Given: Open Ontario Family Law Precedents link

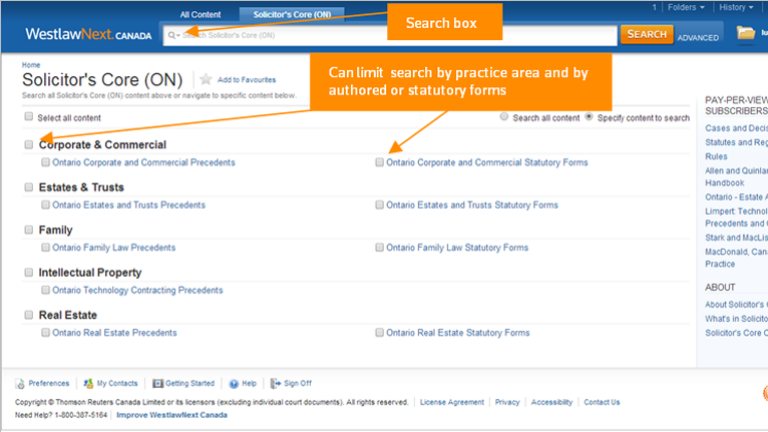Looking at the screenshot, I should click(x=114, y=248).
